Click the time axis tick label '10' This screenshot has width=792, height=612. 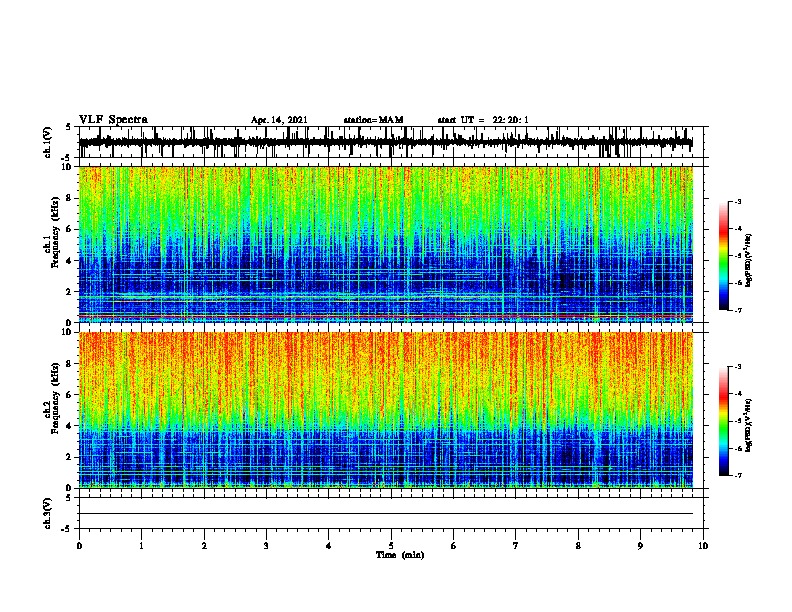703,546
